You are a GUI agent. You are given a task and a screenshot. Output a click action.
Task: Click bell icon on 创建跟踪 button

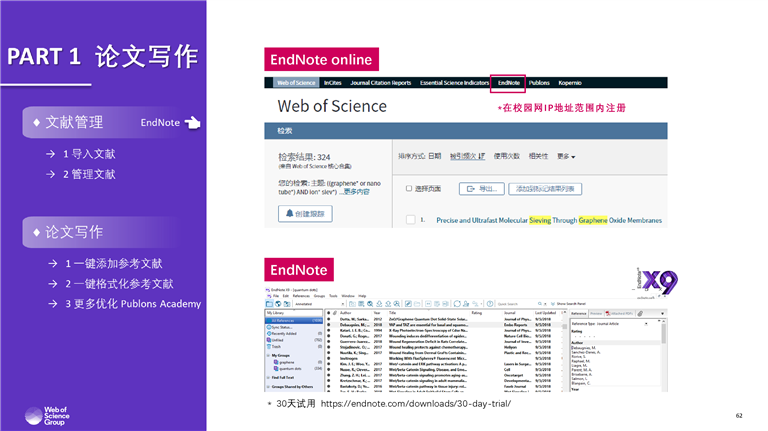pos(289,214)
